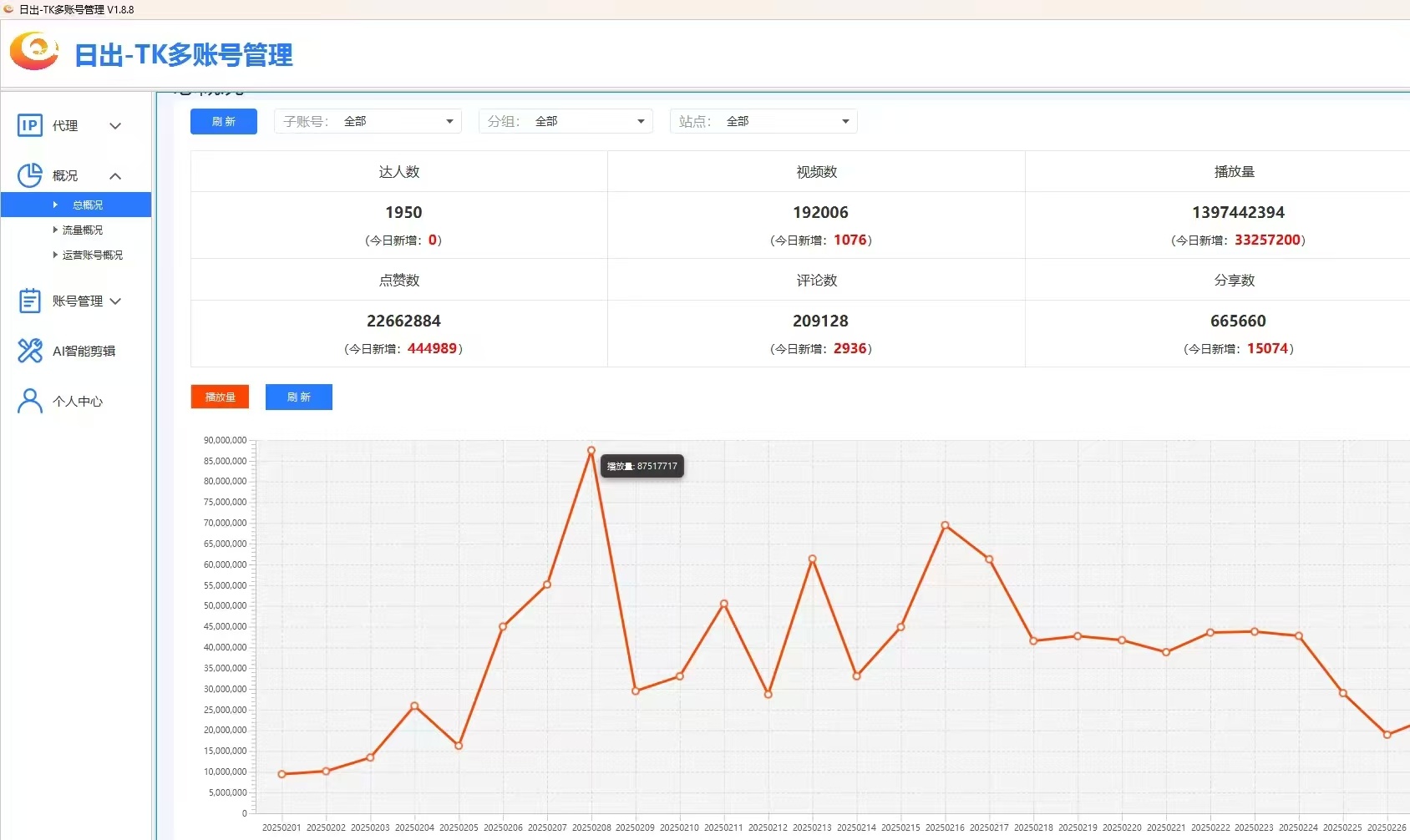Click today's new plays 33257200

tap(1267, 240)
